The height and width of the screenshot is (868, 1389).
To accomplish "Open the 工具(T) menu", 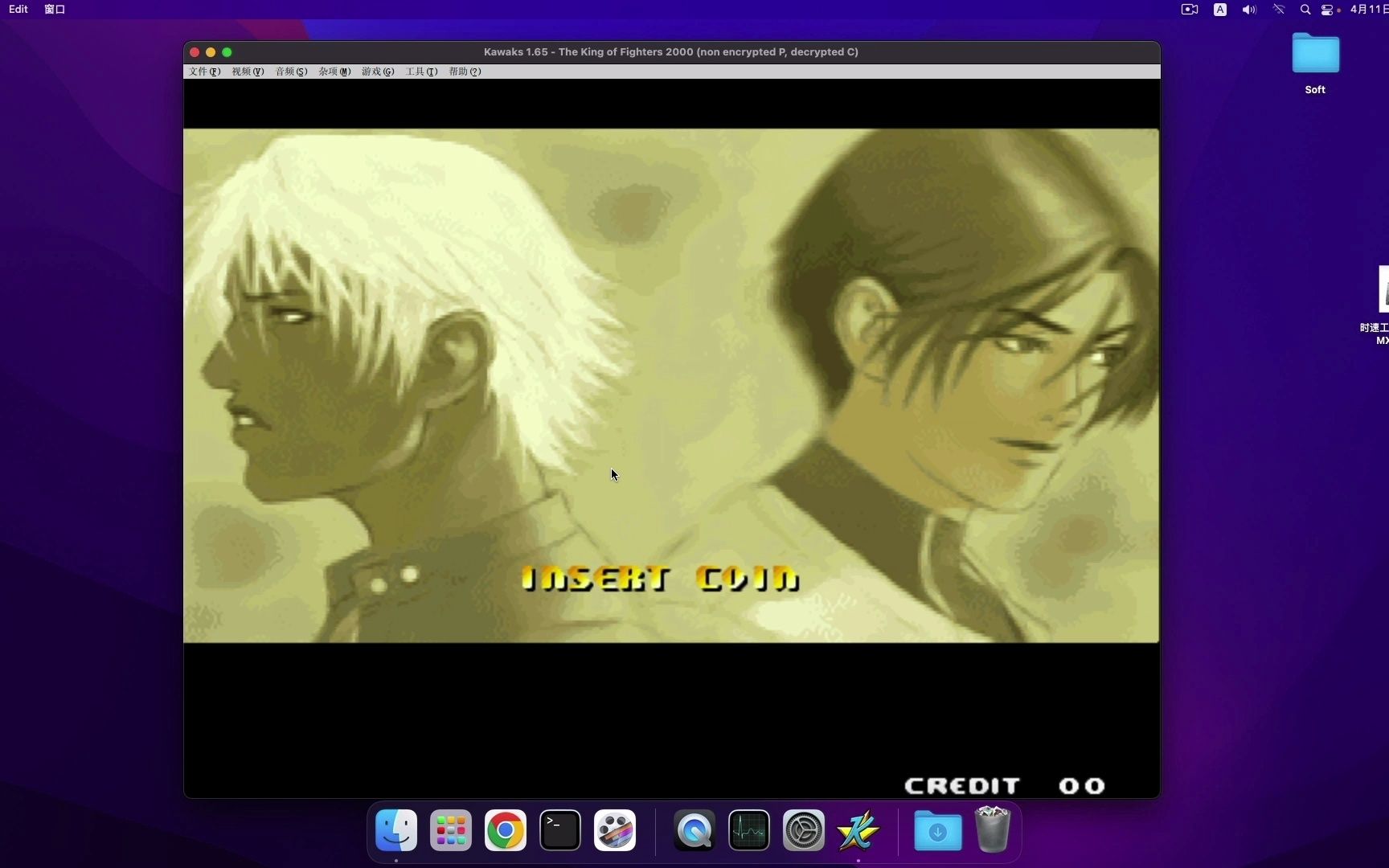I will click(421, 72).
